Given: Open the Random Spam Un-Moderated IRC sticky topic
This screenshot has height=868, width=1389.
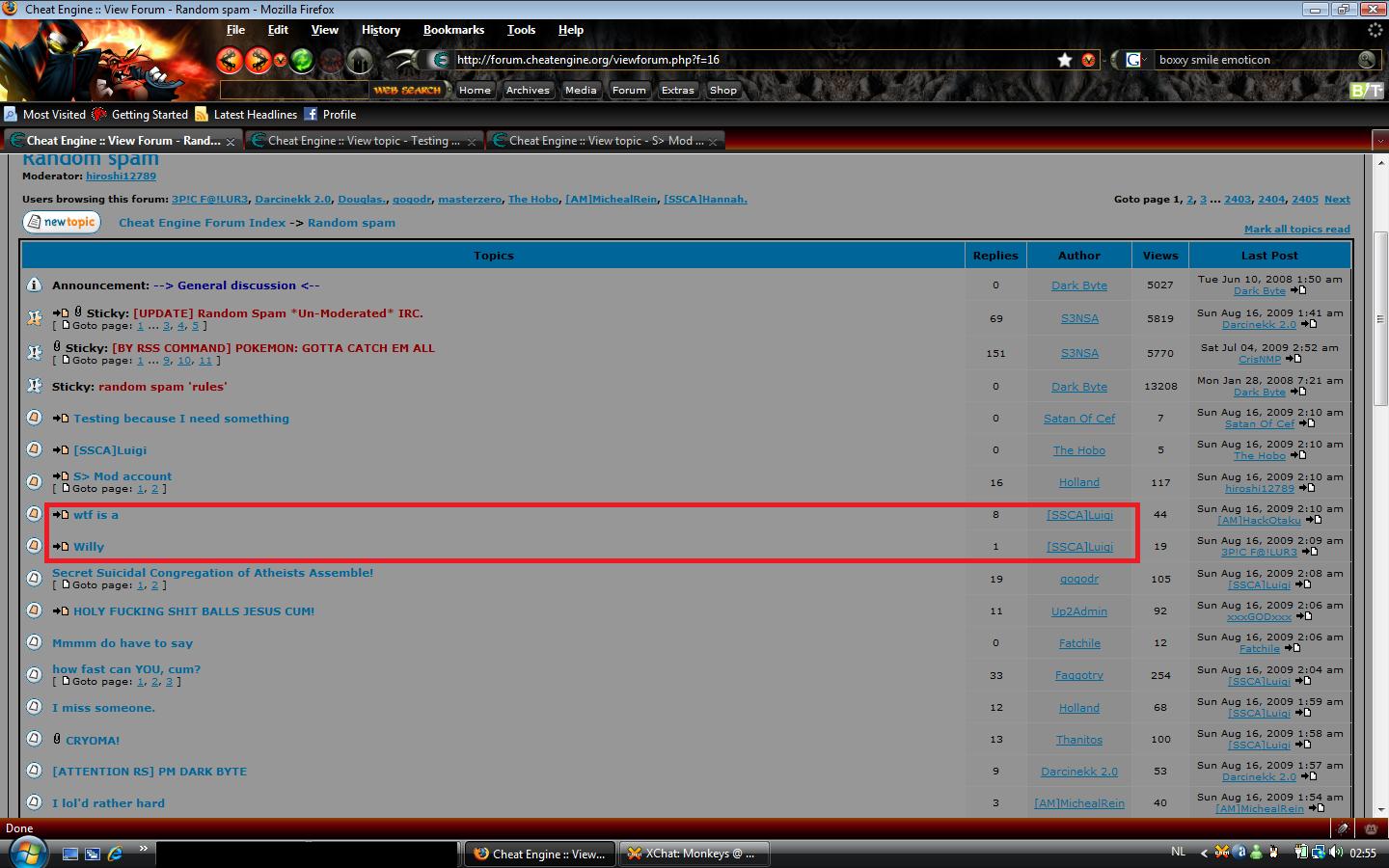Looking at the screenshot, I should coord(278,313).
